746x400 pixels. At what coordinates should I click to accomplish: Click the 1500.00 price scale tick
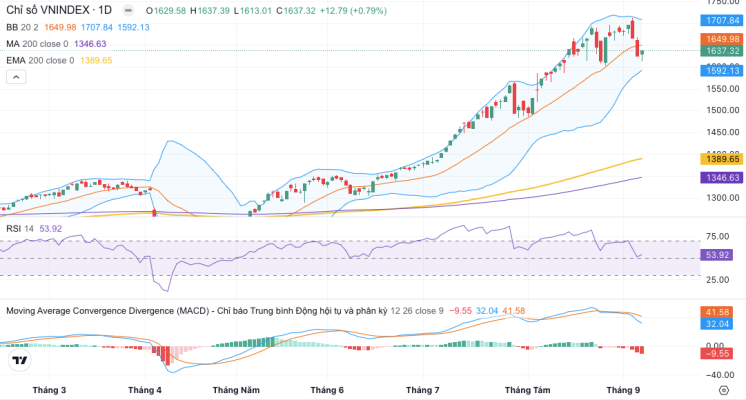[723, 110]
